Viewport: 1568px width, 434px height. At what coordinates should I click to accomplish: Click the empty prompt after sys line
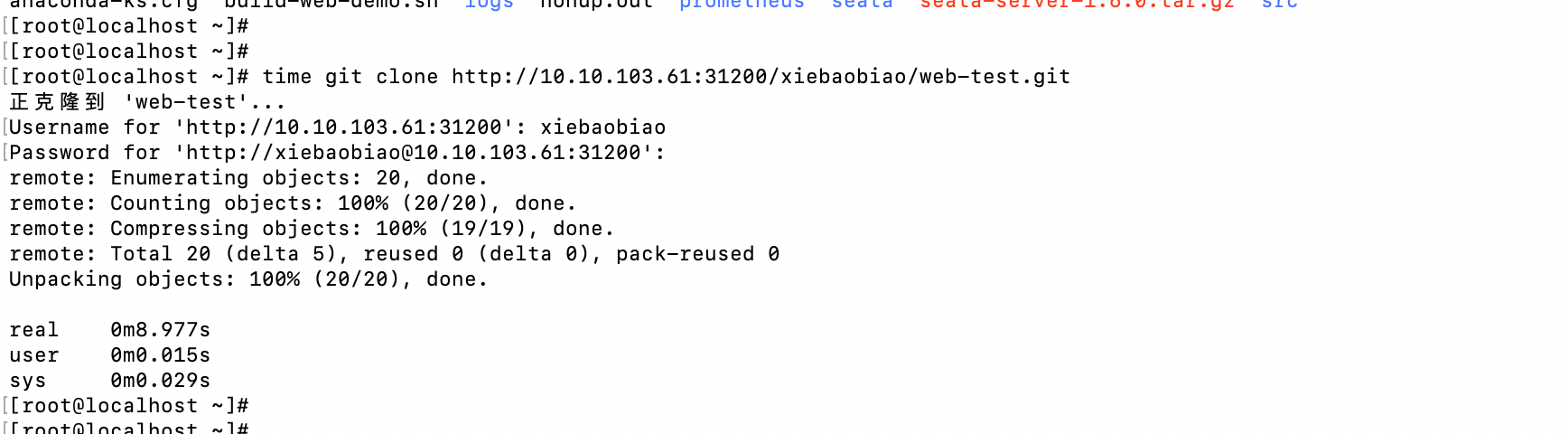[x=129, y=406]
